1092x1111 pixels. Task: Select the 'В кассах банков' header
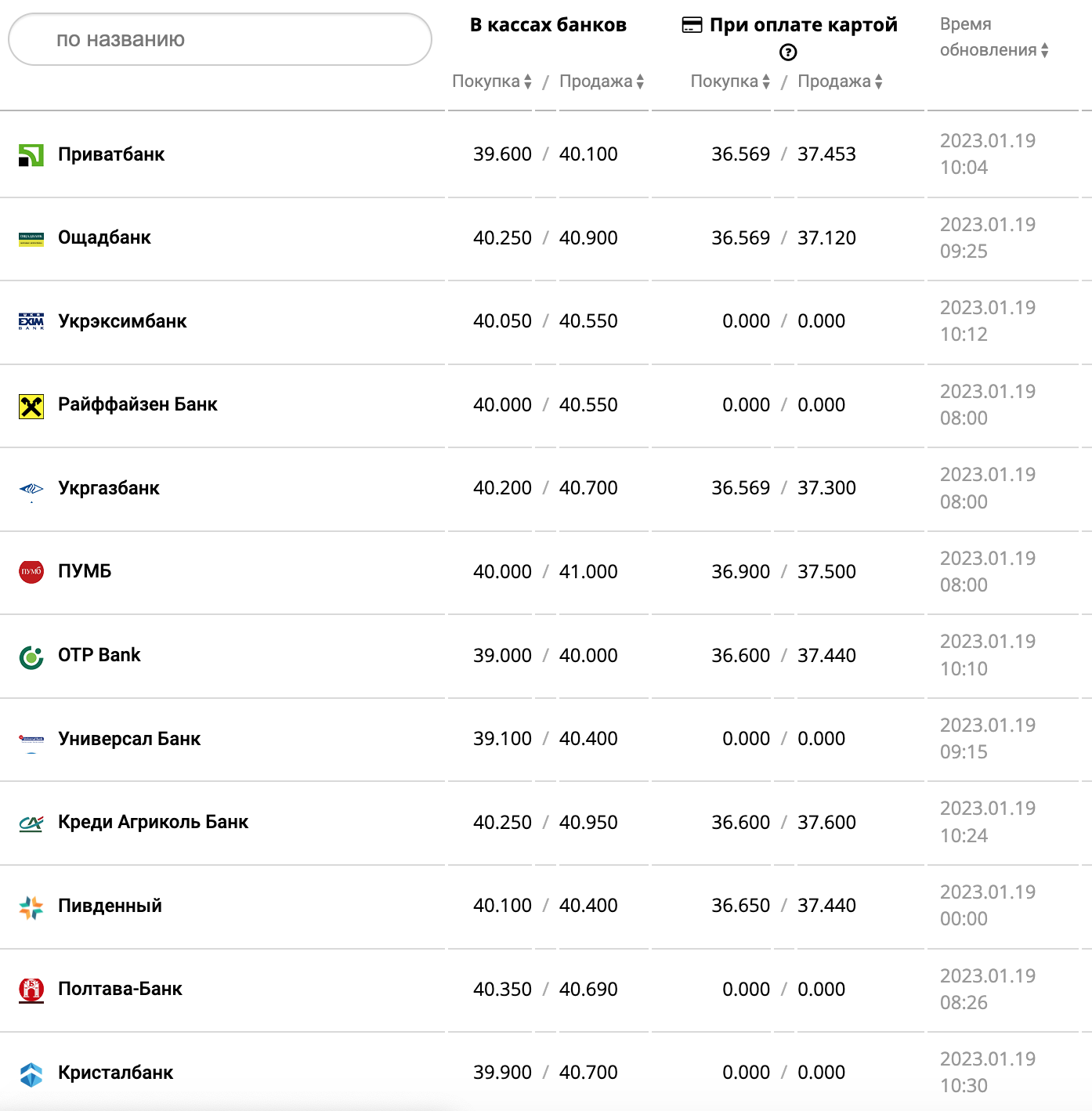pos(548,25)
